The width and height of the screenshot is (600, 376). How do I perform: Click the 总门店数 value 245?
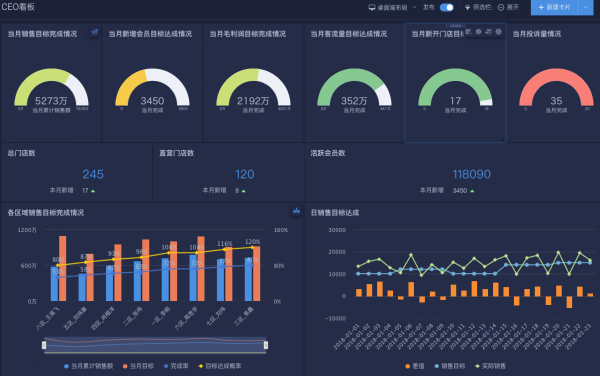point(93,174)
